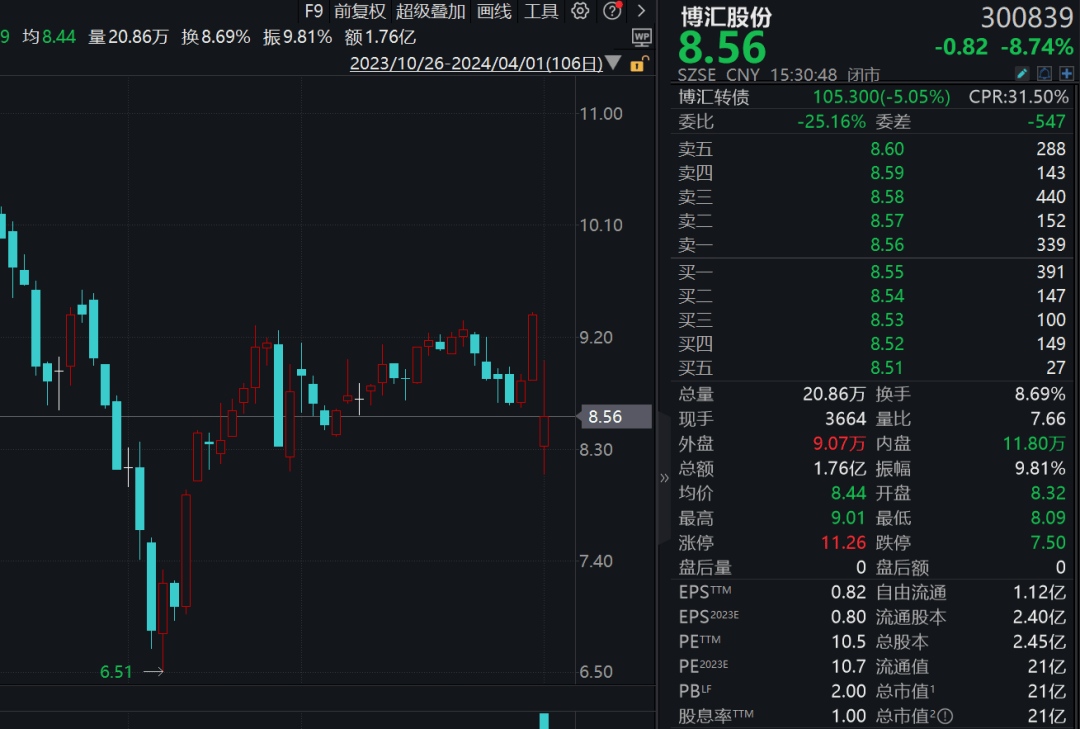The image size is (1080, 729).
Task: Open the settings gear icon
Action: point(580,11)
